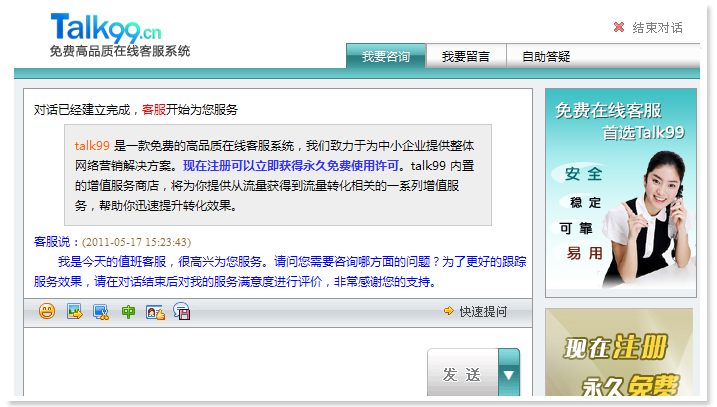
Task: Click the 首选Talk99 banner text
Action: click(643, 133)
